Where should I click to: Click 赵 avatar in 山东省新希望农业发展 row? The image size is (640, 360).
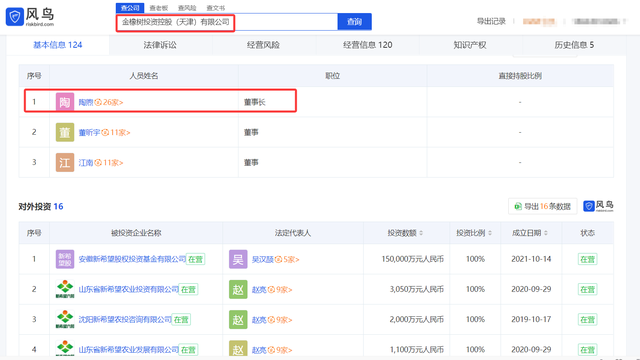pyautogui.click(x=238, y=349)
